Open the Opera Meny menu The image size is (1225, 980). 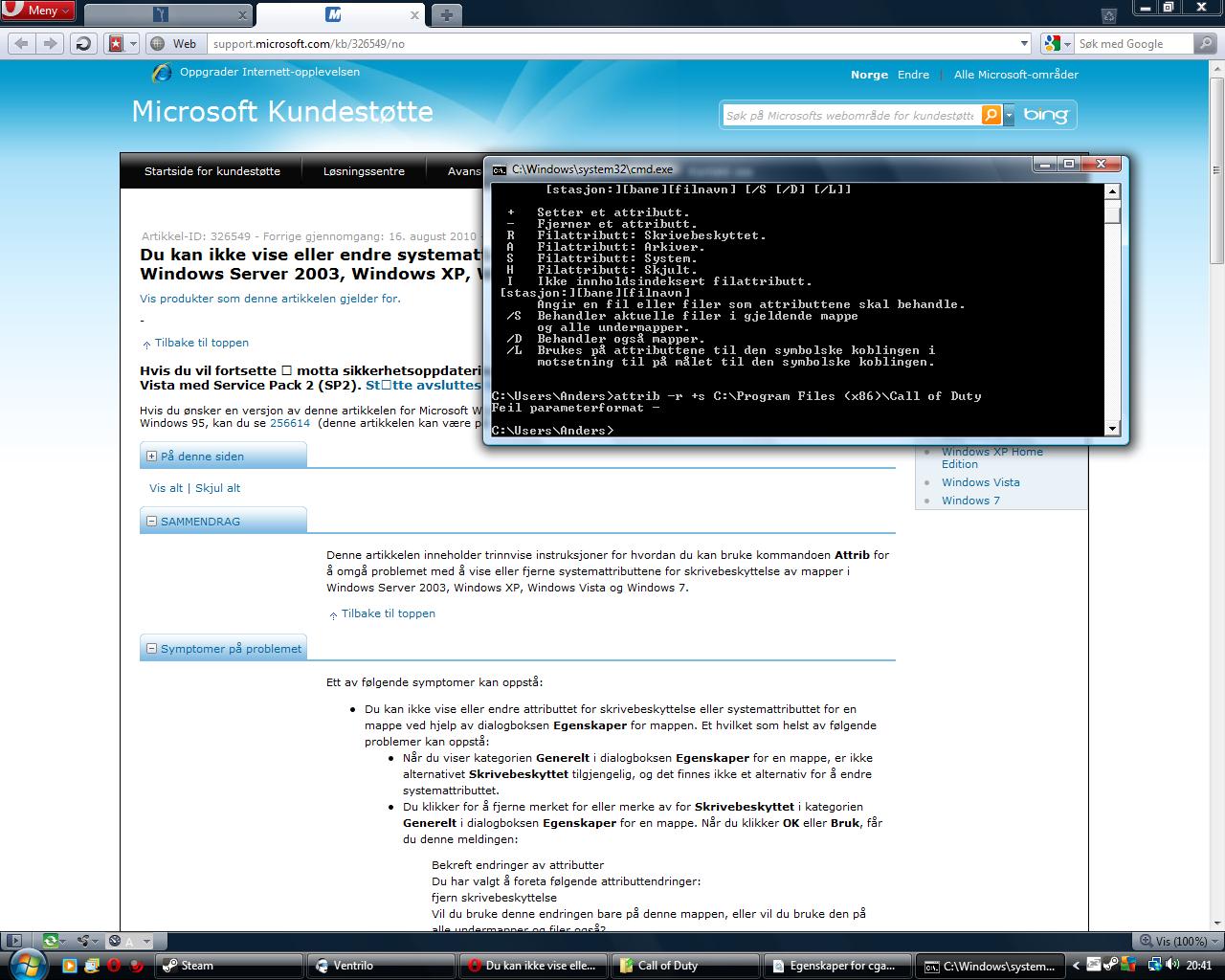(38, 11)
